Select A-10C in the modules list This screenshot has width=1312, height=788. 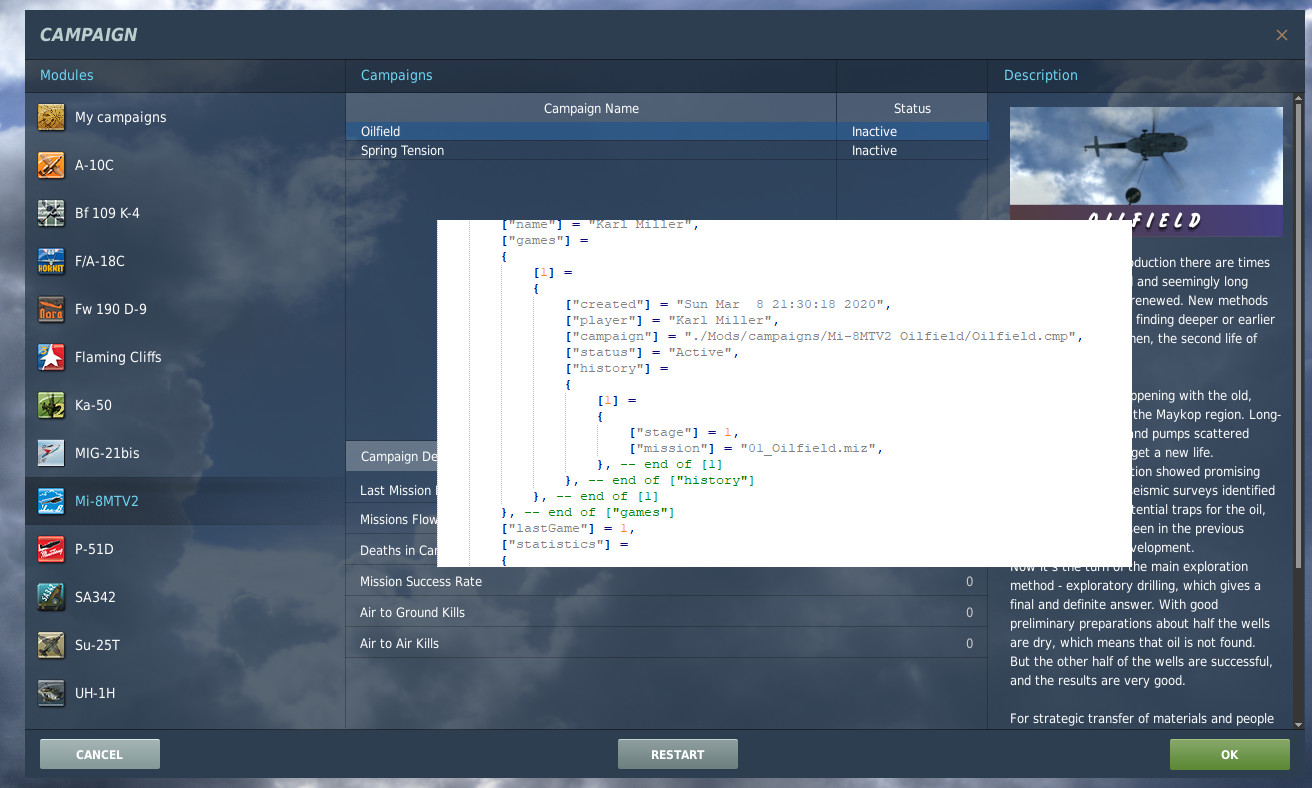tap(94, 165)
